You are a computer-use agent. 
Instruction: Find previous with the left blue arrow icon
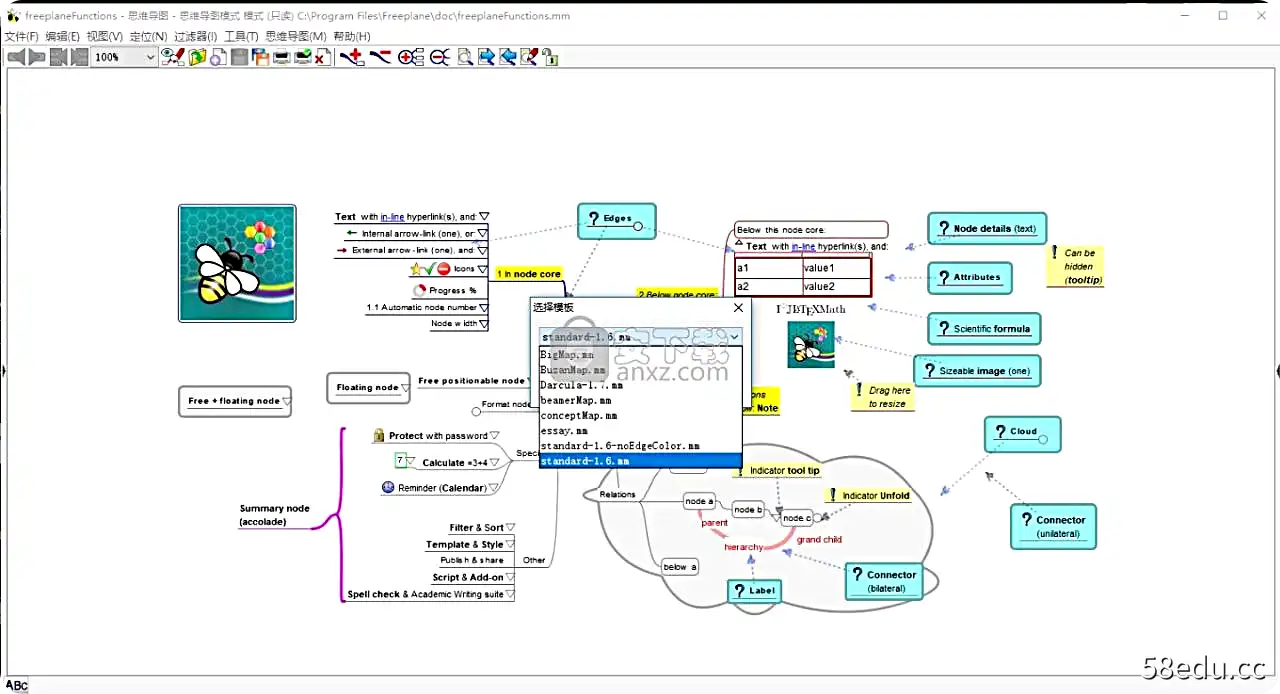(x=508, y=57)
